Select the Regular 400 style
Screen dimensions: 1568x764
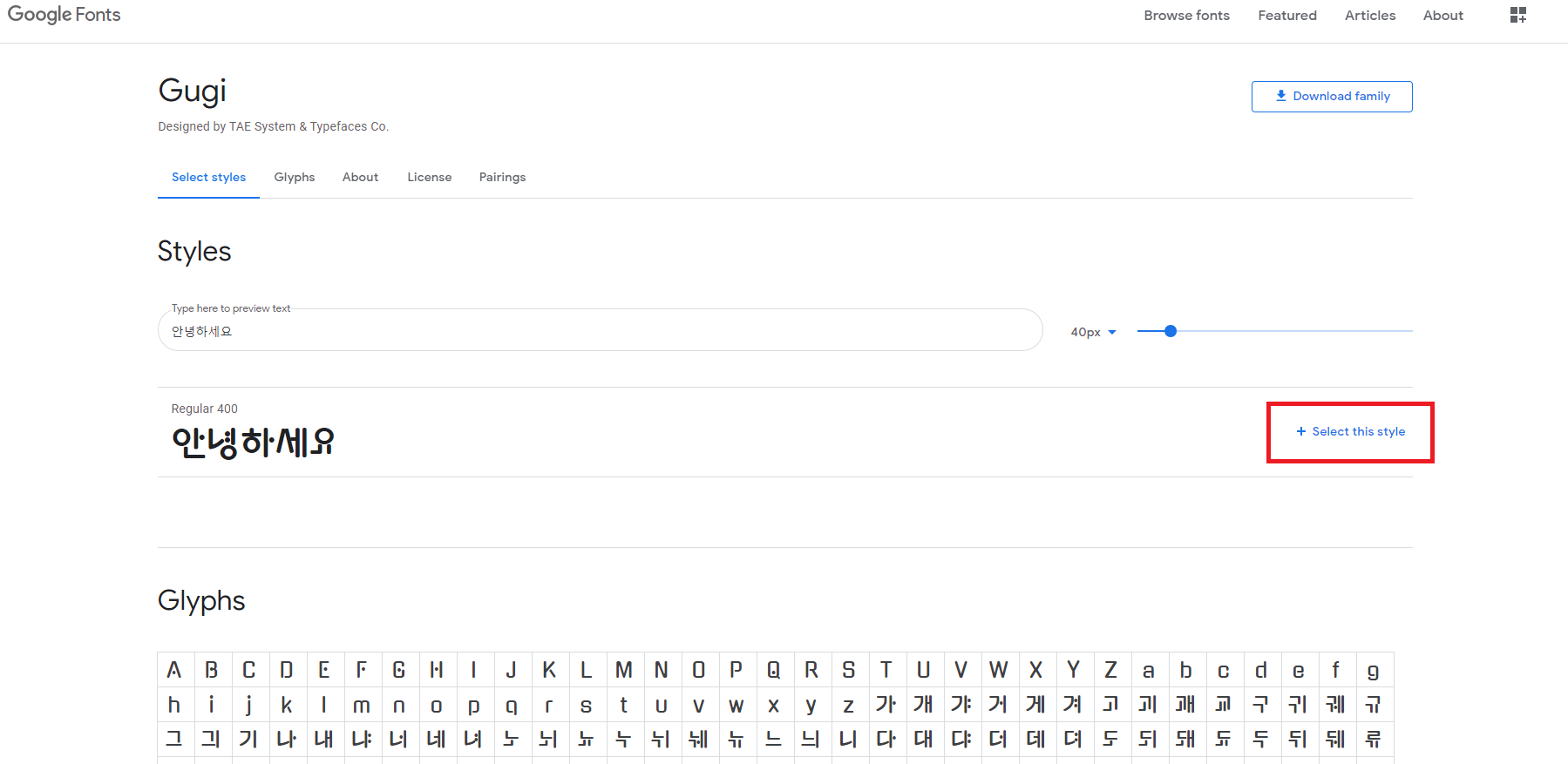tap(1350, 431)
